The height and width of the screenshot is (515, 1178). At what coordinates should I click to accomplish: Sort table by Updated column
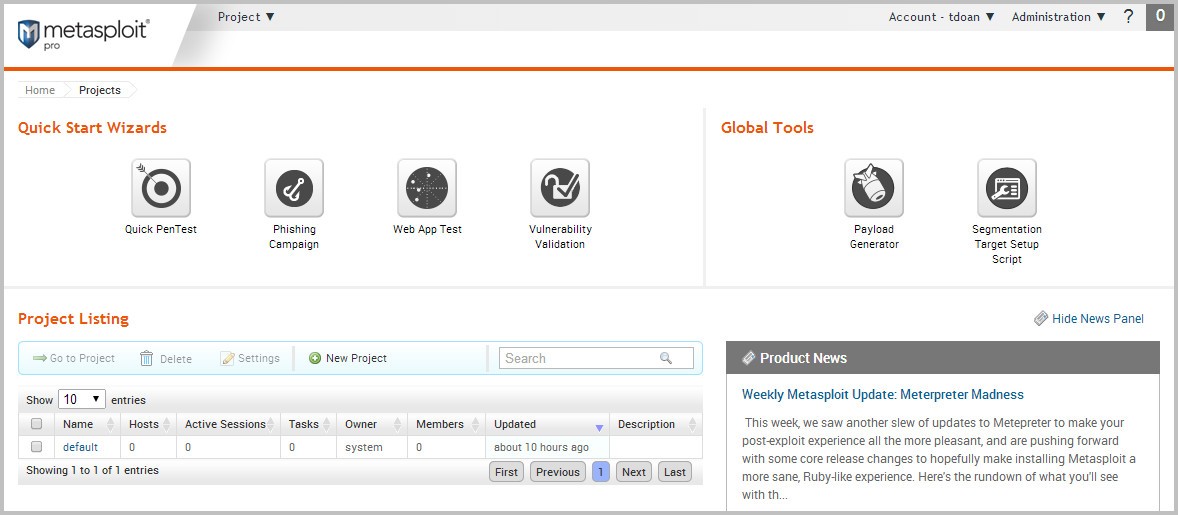[548, 424]
